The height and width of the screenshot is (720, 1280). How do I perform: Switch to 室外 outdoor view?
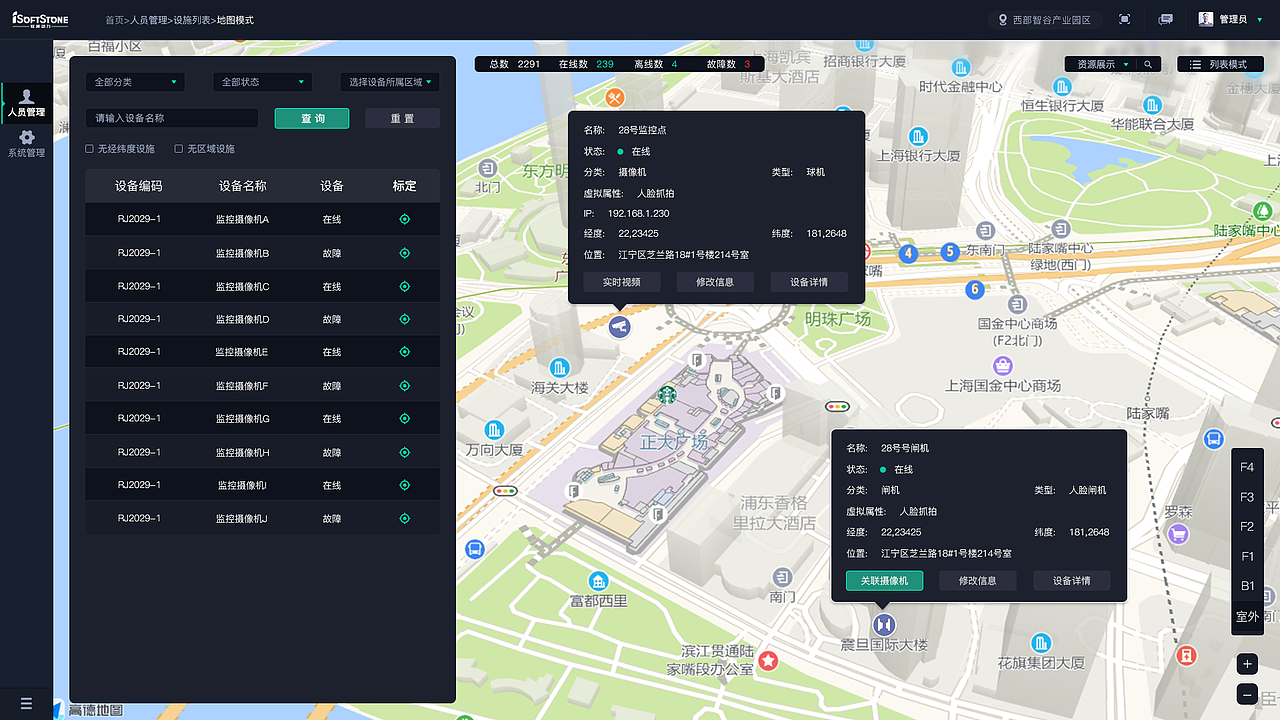tap(1247, 616)
